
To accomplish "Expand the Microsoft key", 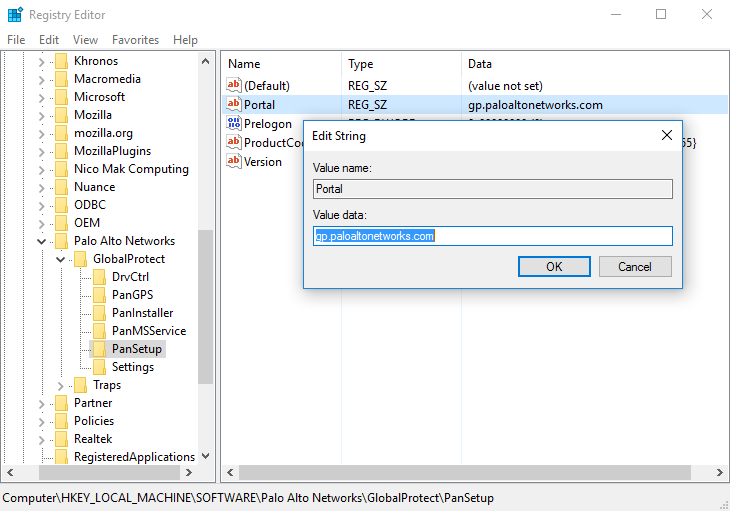I will coord(41,98).
